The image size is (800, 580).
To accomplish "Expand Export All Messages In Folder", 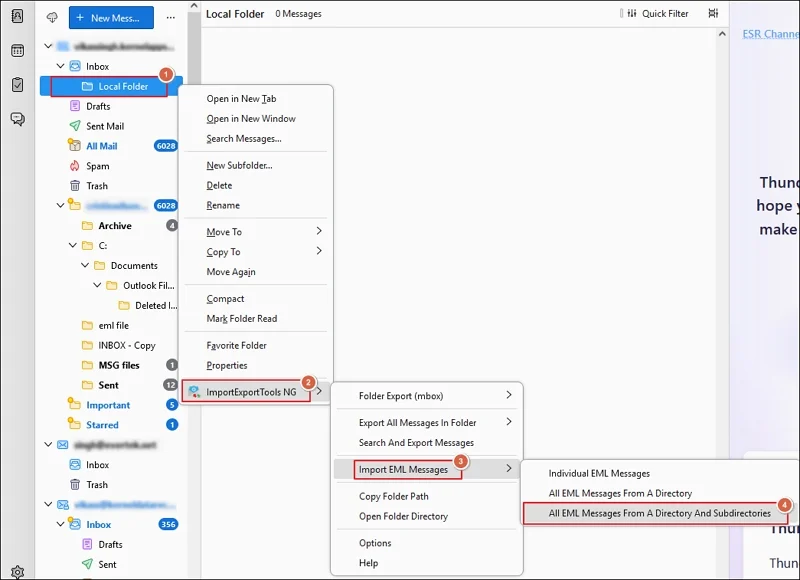I will [x=428, y=422].
